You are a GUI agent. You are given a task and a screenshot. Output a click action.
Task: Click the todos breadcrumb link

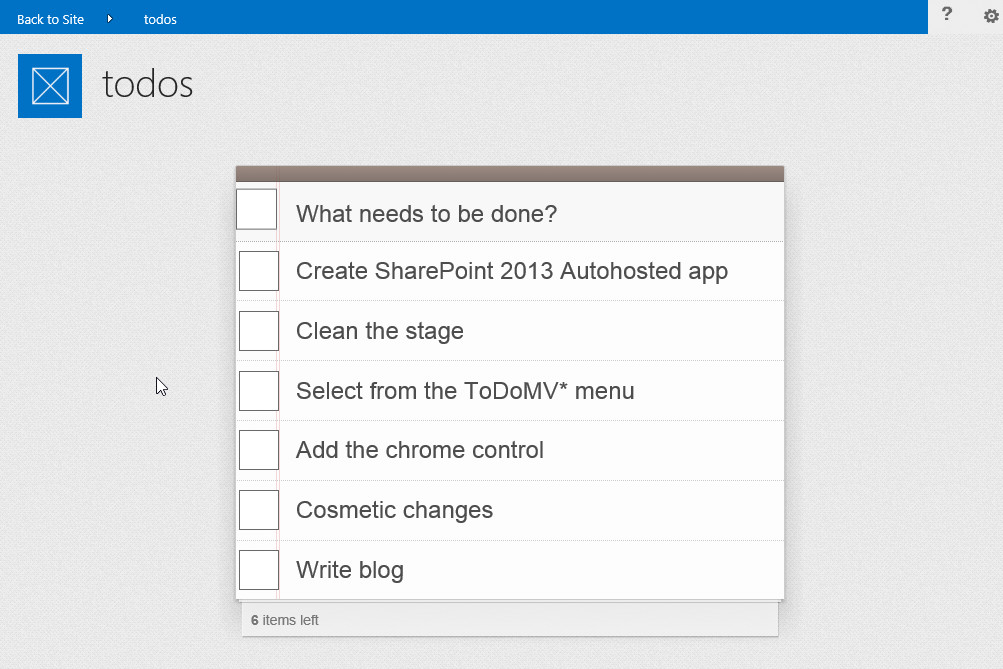pyautogui.click(x=160, y=19)
